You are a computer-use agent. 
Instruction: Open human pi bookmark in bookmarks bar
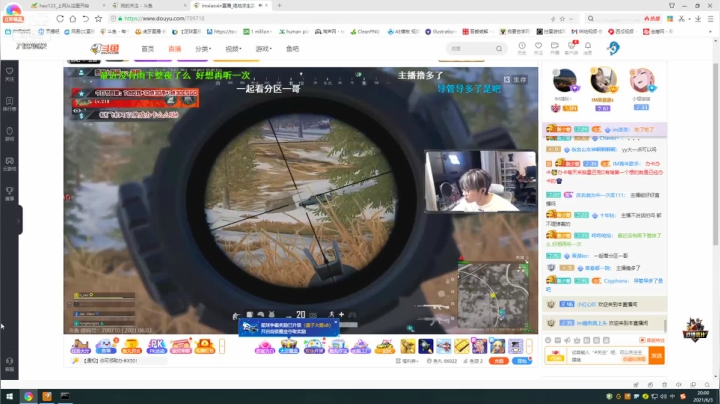294,32
